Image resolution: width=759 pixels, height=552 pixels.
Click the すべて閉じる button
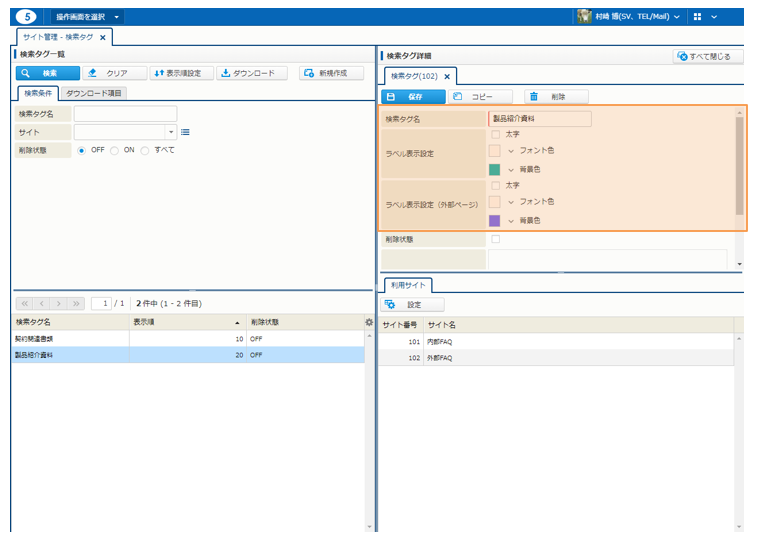708,56
